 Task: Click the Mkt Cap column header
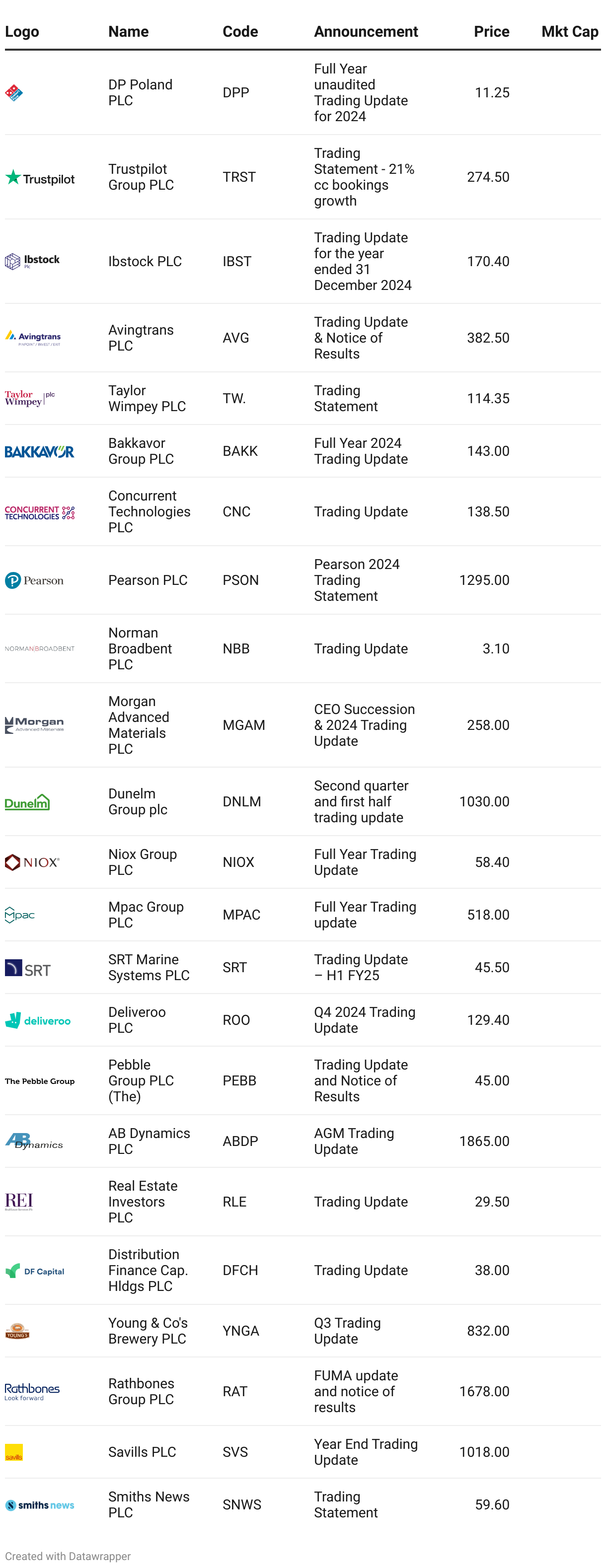pos(569,32)
